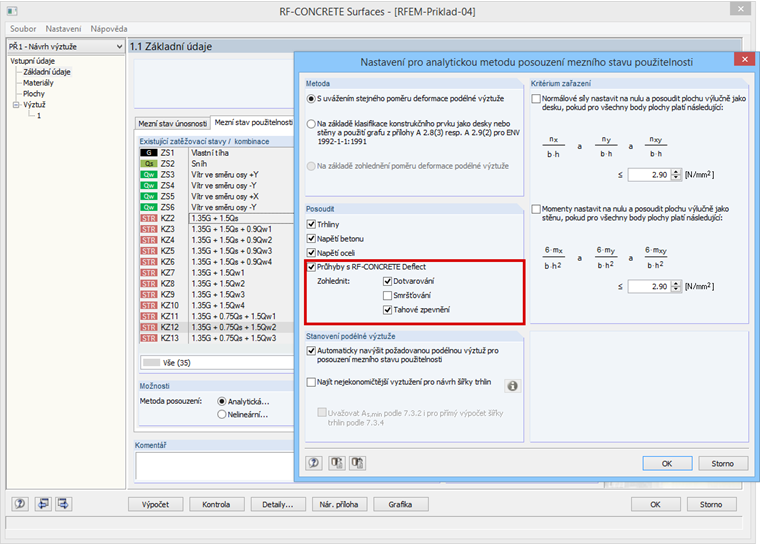
Task: Close the serviceability settings dialog
Action: (744, 59)
